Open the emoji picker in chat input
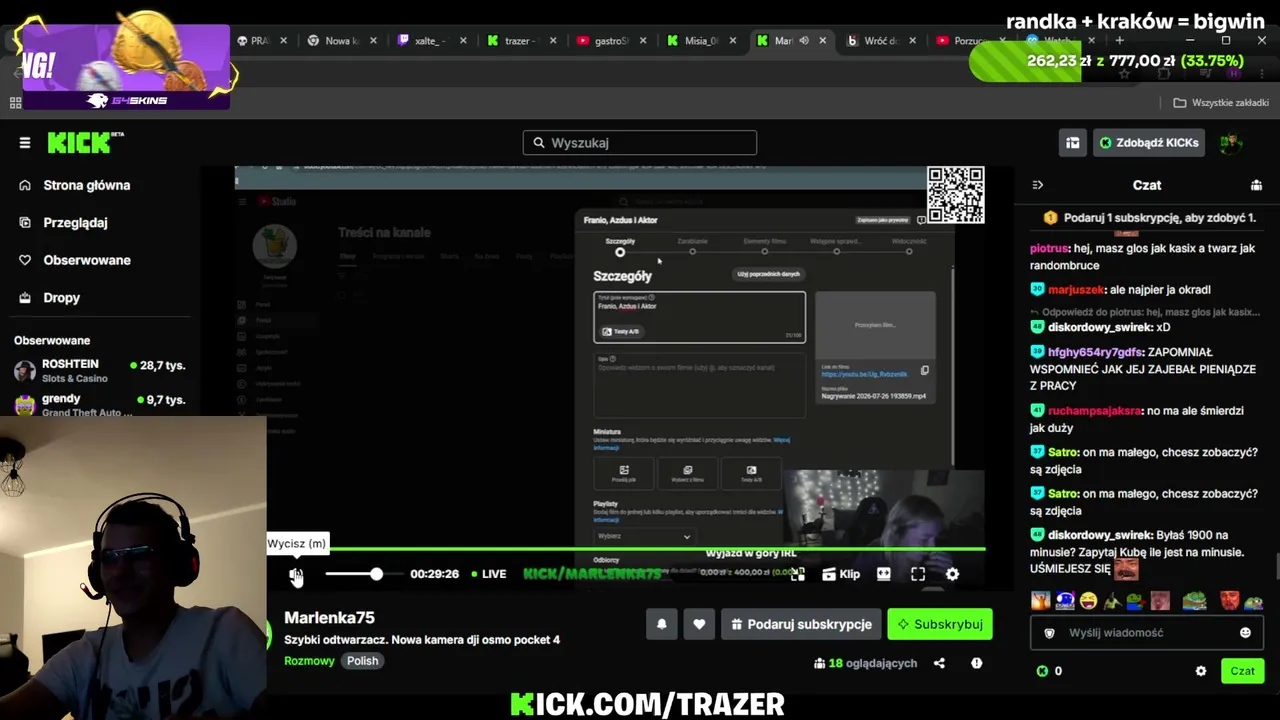This screenshot has height=720, width=1280. 1245,633
